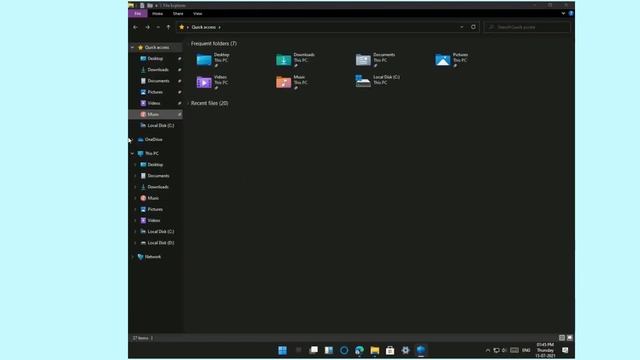
Task: Open the address bar history dropdown
Action: 462,27
